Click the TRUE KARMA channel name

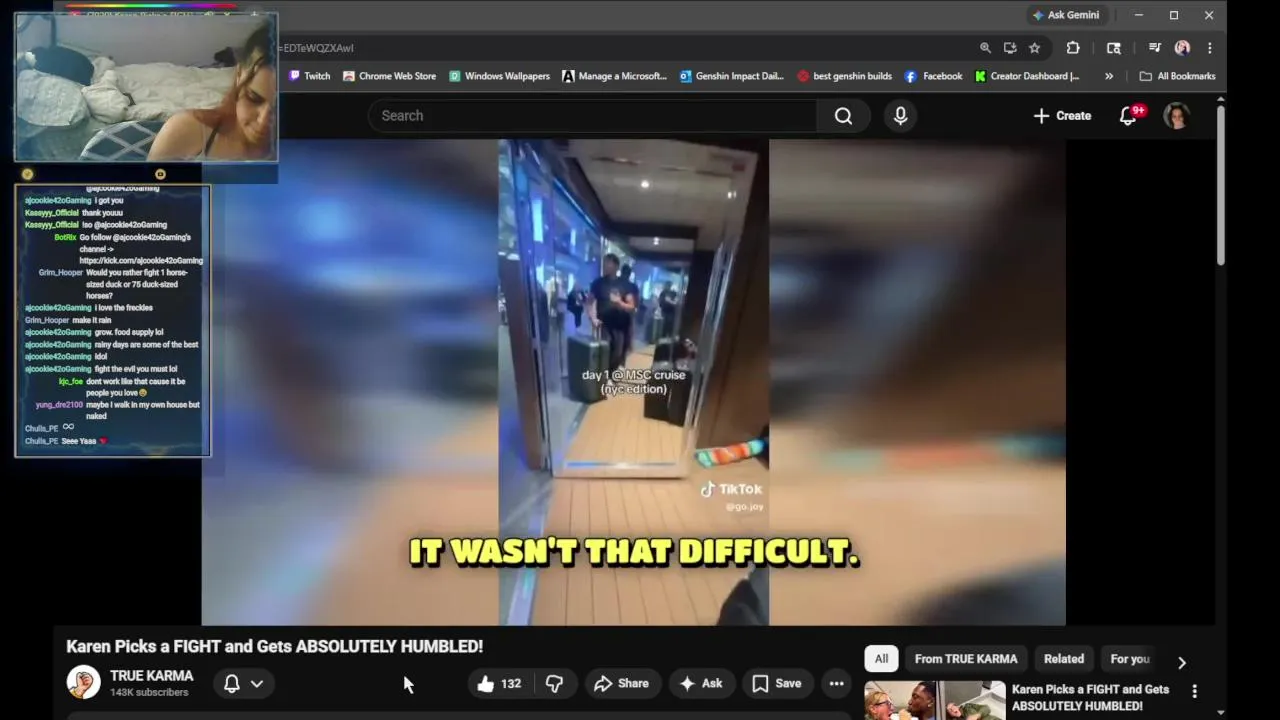point(152,676)
